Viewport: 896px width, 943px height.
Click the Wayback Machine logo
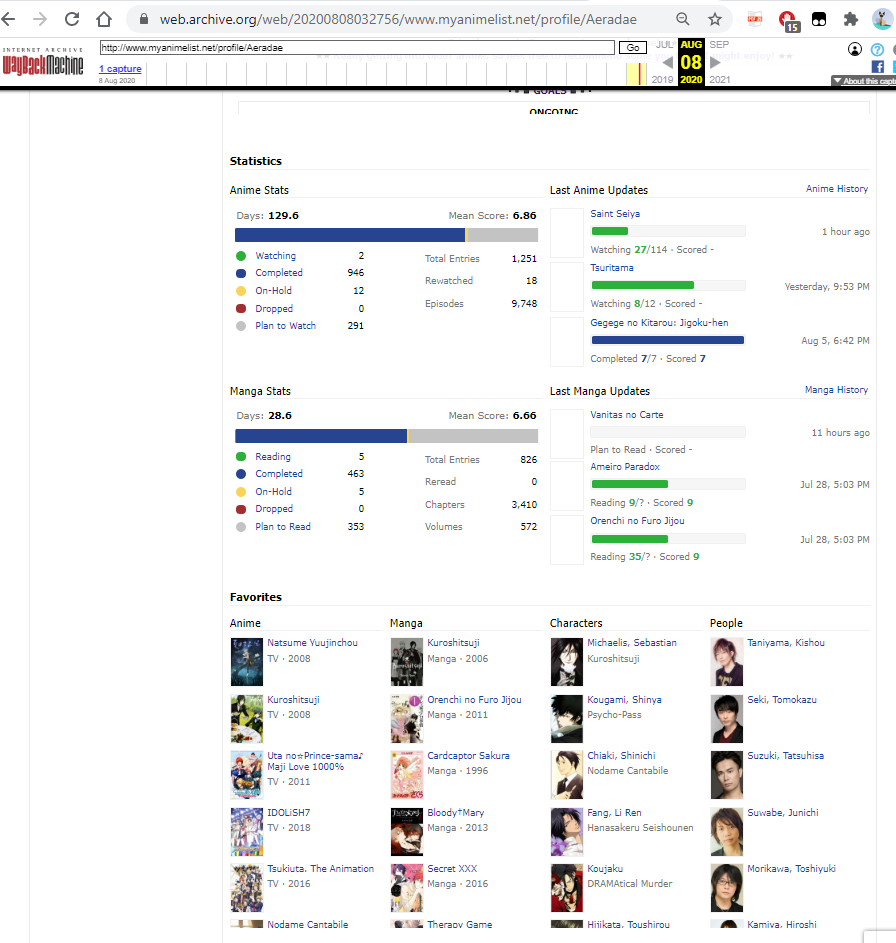click(x=44, y=63)
